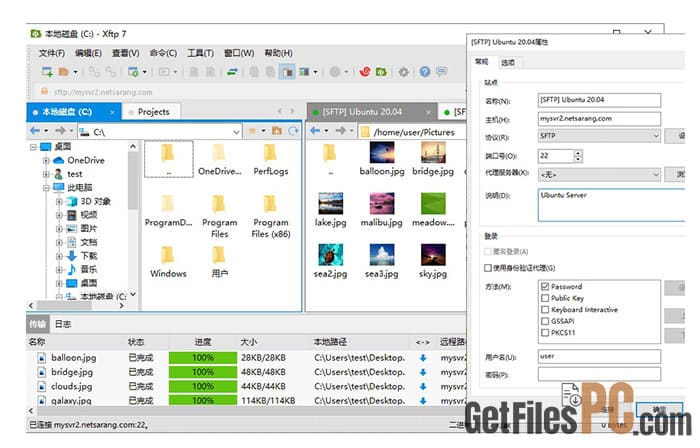The image size is (700, 448).
Task: Click the 状态 column header
Action: 136,342
